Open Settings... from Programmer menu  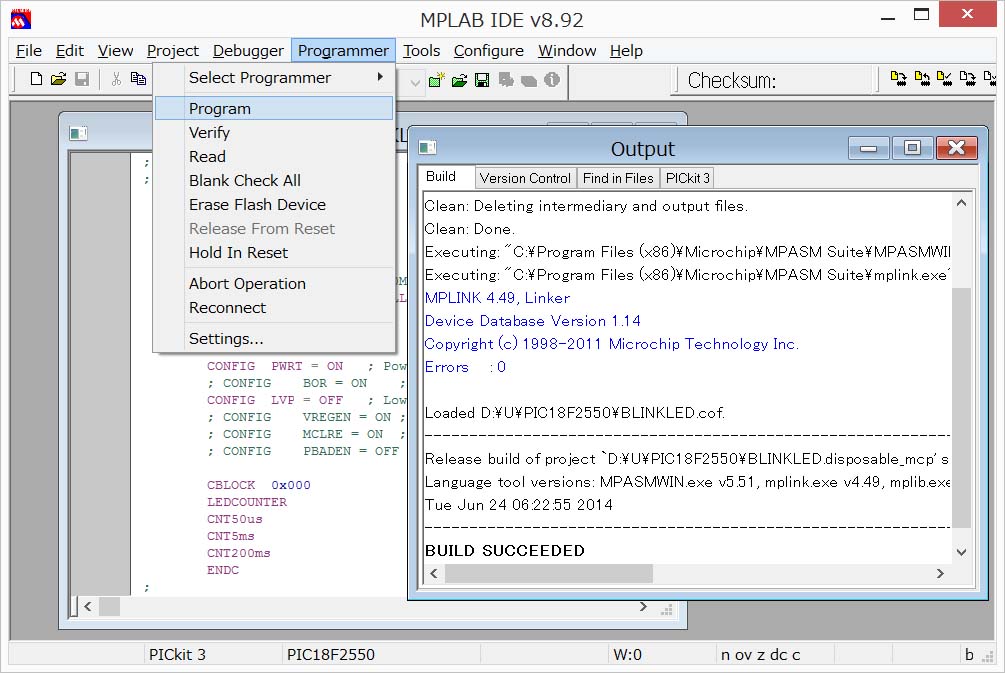(x=274, y=338)
